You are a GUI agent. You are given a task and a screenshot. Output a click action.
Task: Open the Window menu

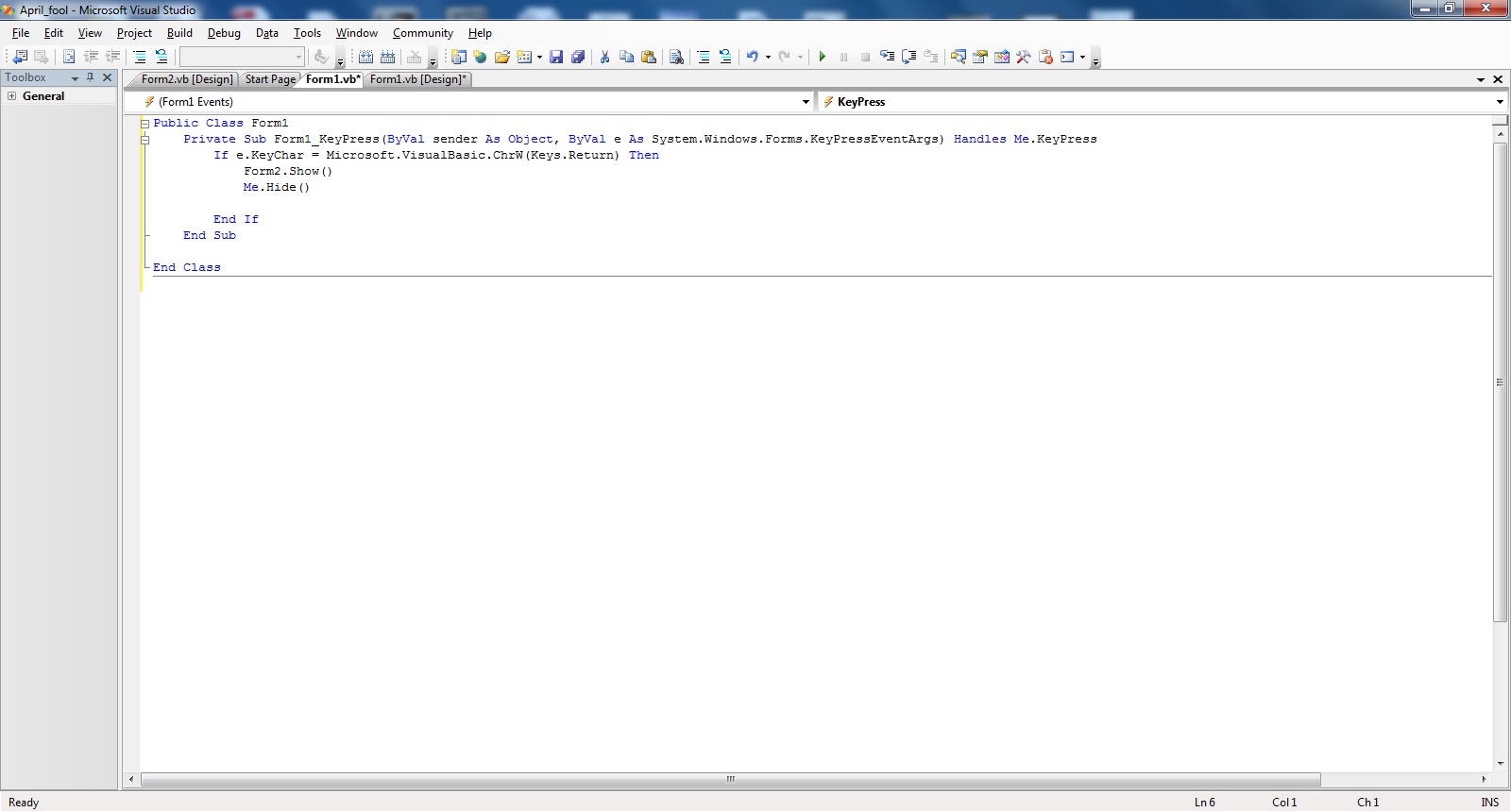[357, 33]
